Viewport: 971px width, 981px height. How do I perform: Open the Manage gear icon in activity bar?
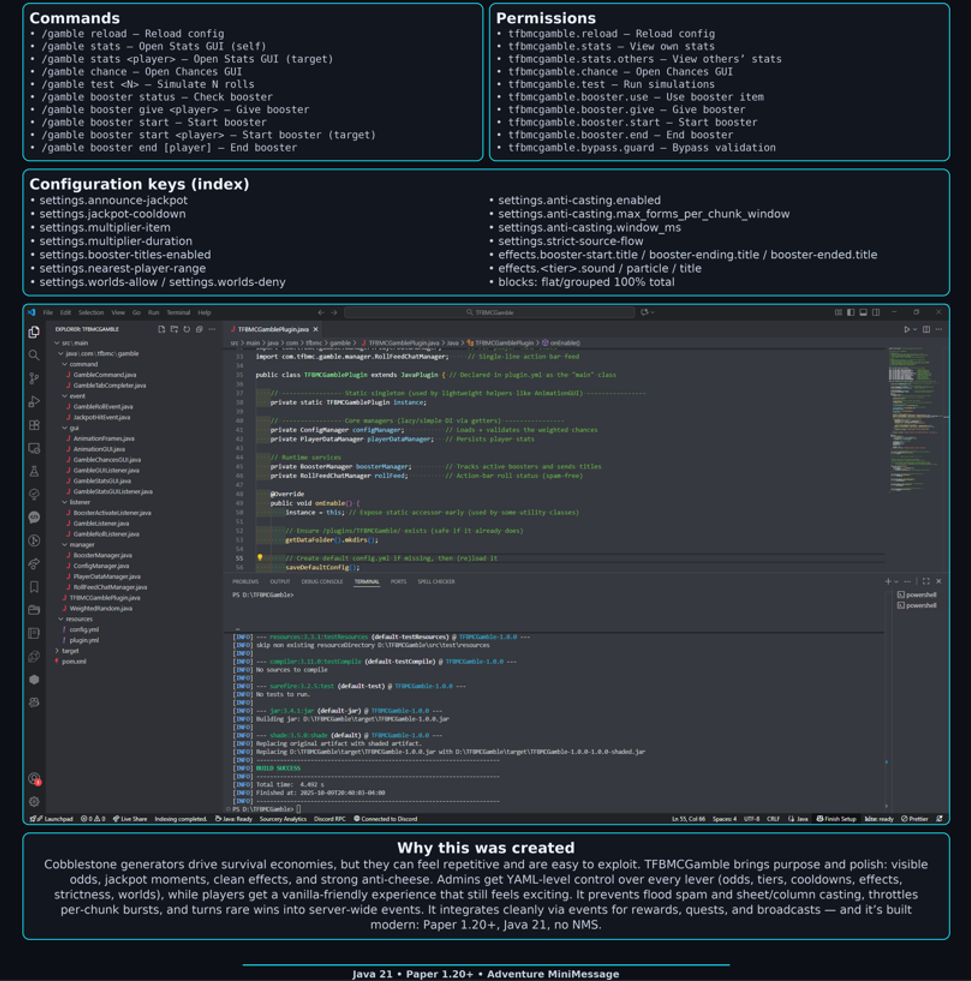(x=34, y=801)
